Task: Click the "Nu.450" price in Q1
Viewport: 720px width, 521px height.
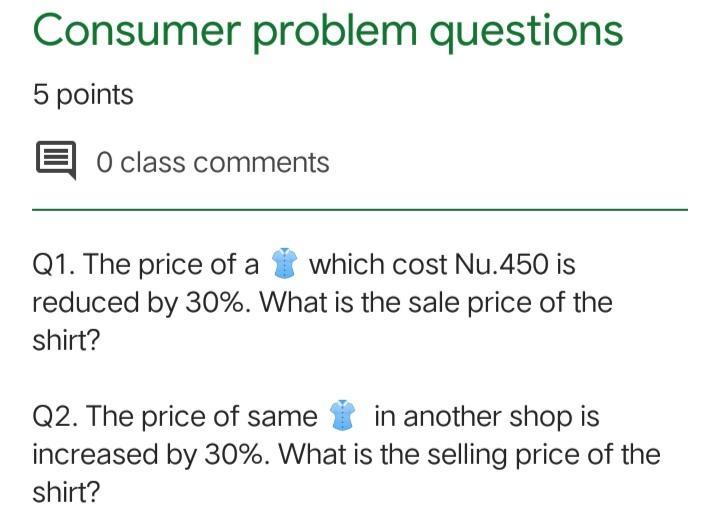Action: pos(501,265)
